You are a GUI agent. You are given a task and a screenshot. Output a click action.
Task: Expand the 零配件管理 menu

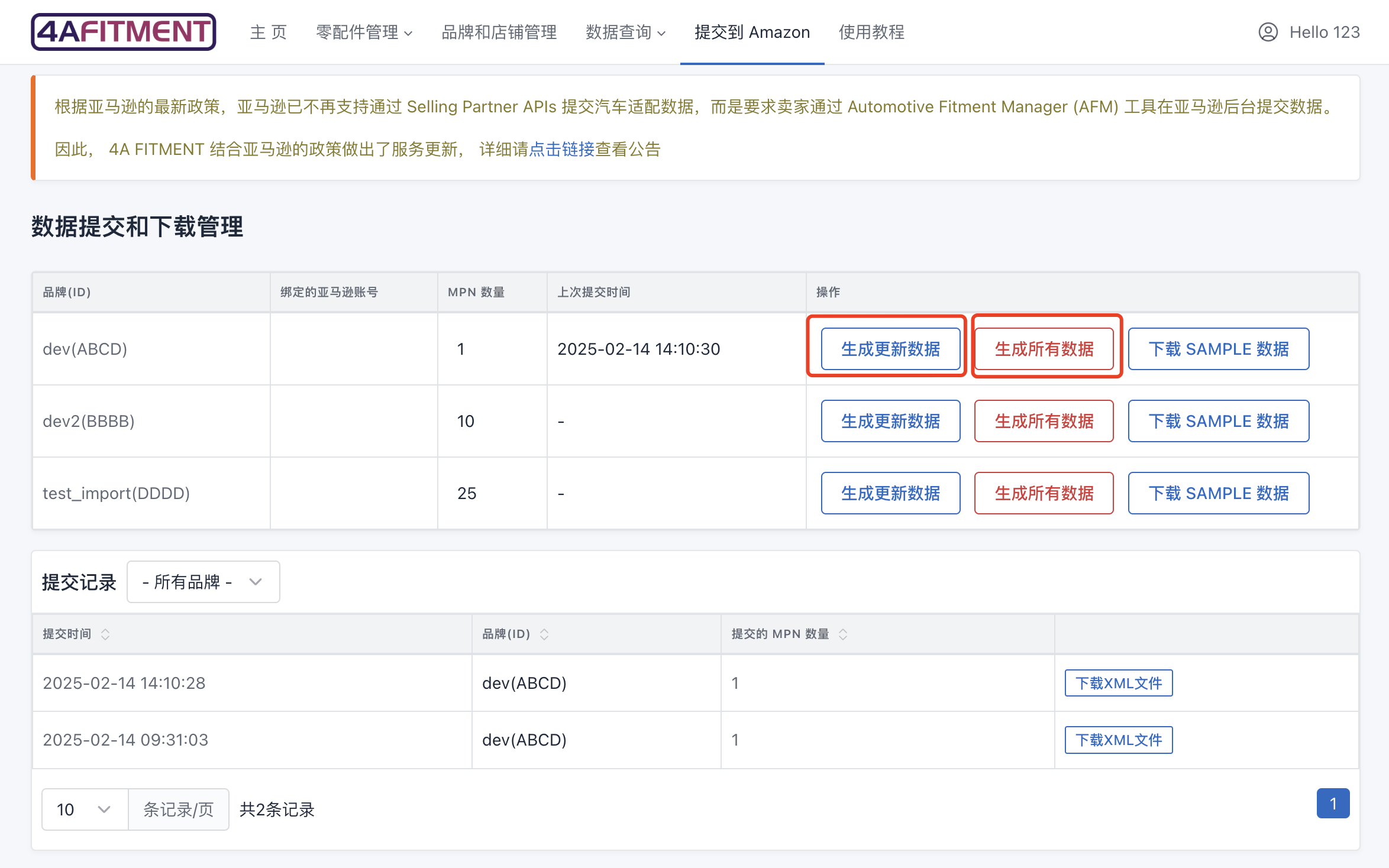coord(364,32)
